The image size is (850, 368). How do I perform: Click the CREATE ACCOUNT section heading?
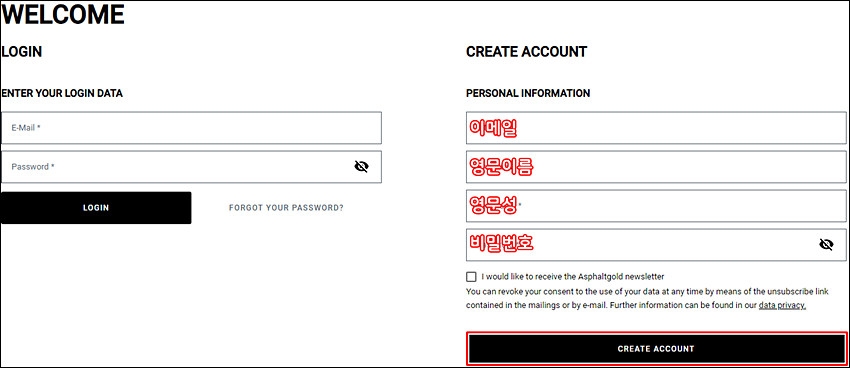[x=526, y=52]
